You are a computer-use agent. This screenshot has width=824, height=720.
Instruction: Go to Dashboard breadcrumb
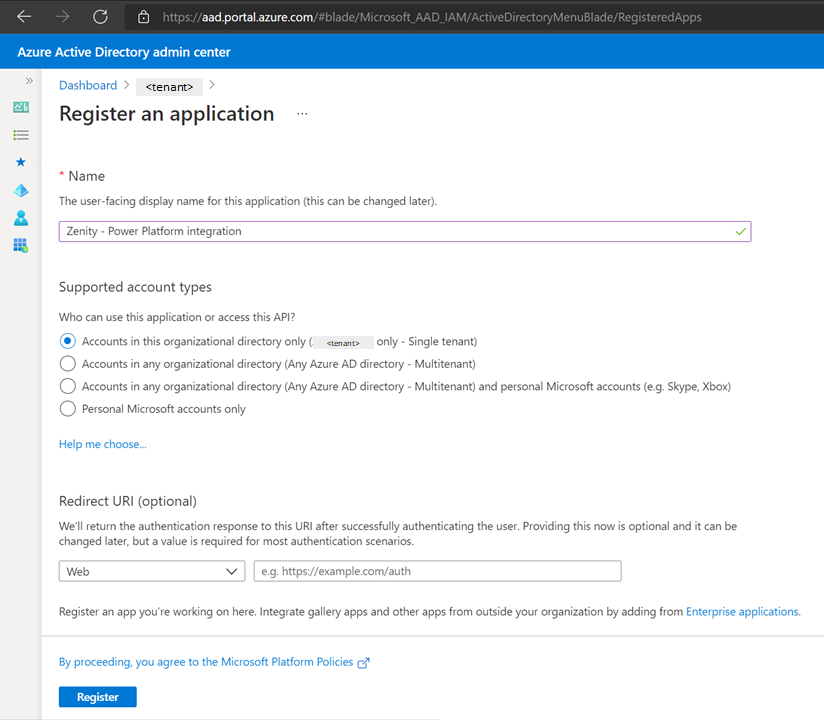click(x=88, y=86)
